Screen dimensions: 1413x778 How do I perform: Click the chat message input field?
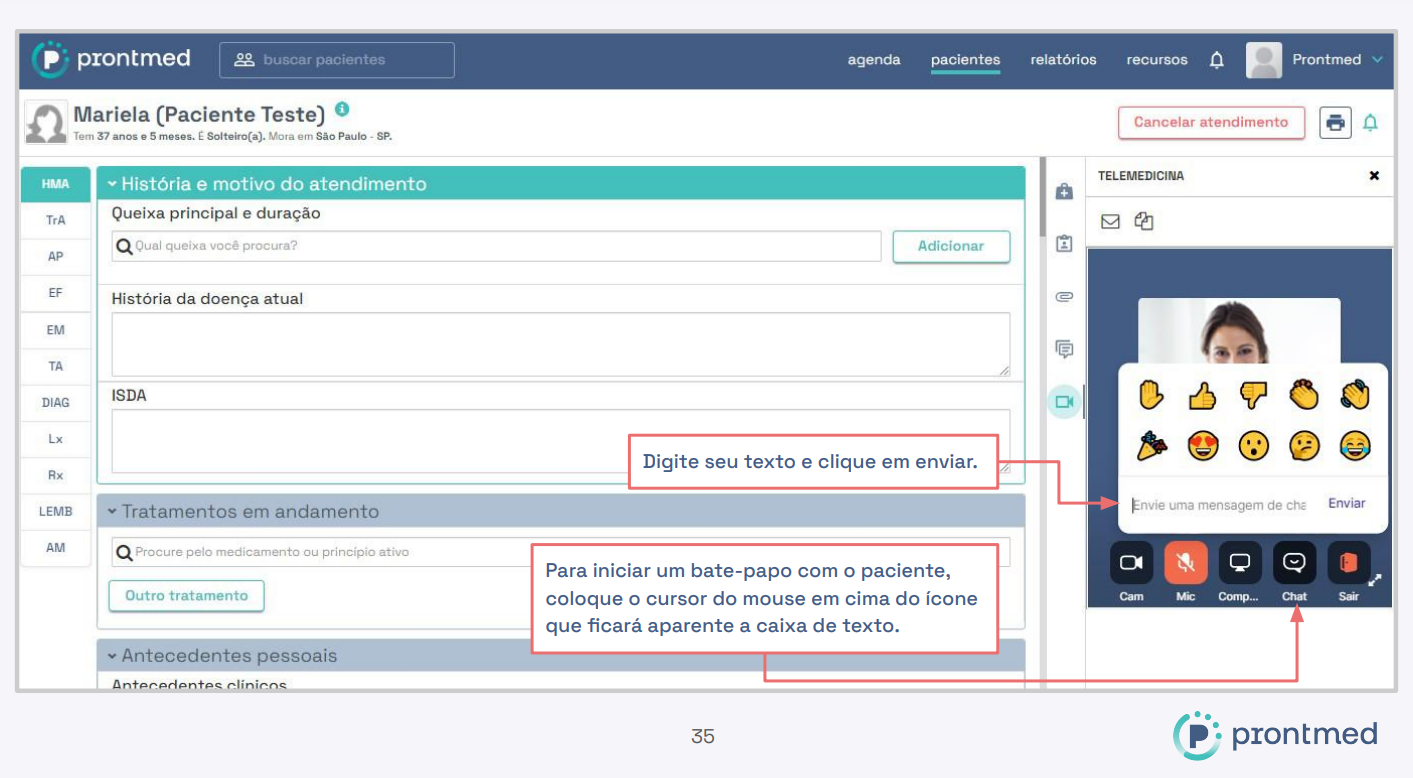coord(1218,505)
